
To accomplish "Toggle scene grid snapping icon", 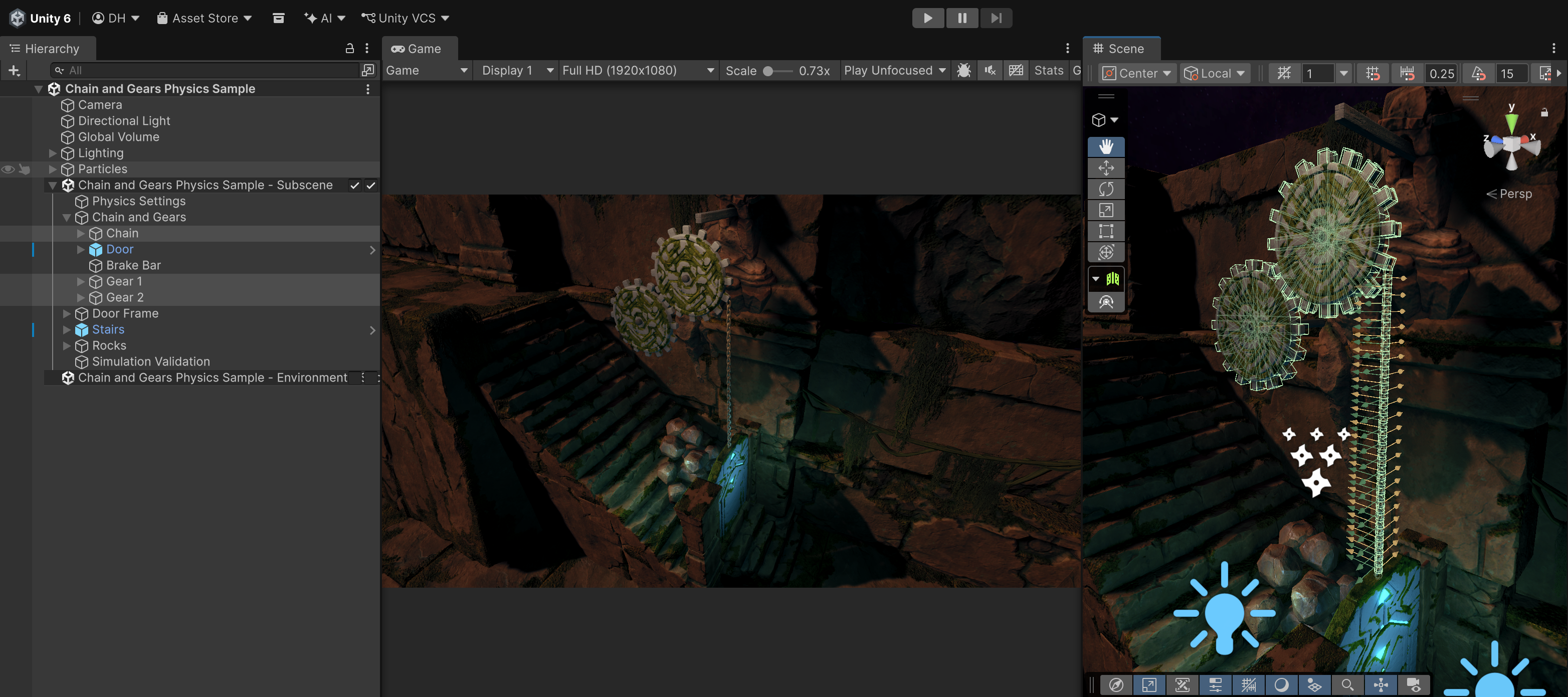I will 1372,74.
